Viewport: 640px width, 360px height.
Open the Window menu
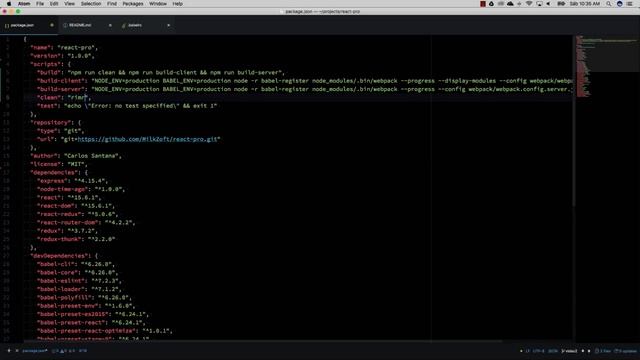pyautogui.click(x=158, y=4)
